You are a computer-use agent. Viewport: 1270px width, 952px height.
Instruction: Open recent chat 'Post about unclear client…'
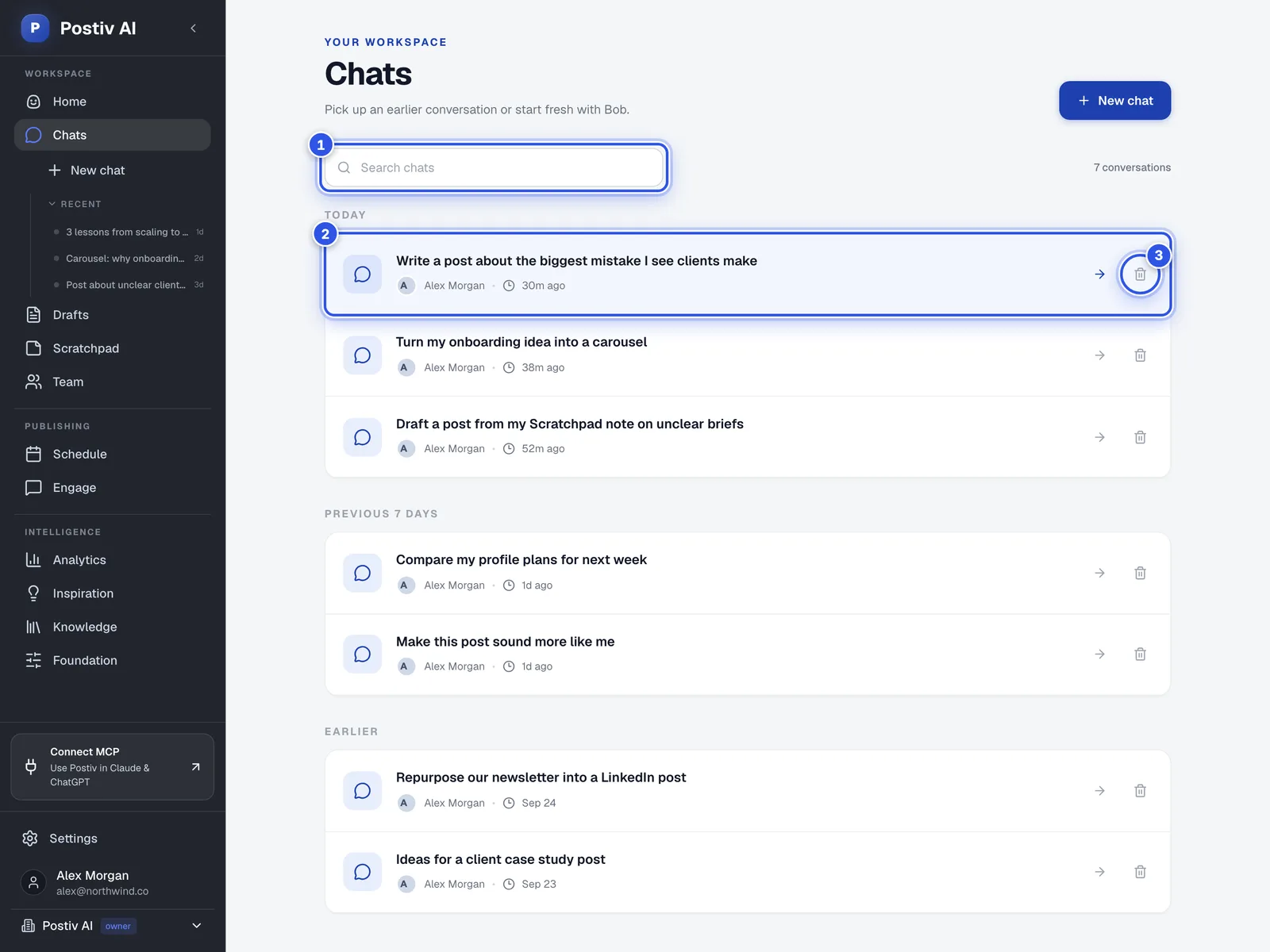coord(129,284)
